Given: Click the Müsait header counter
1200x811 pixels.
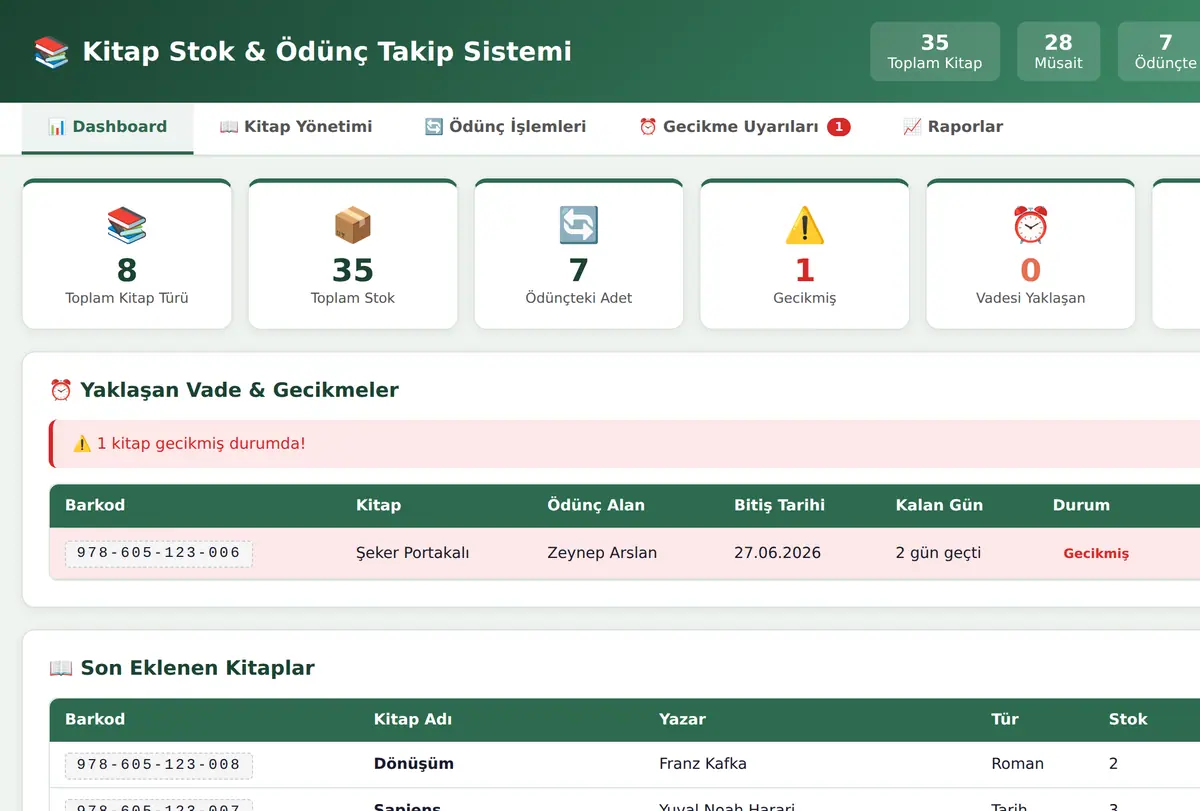Looking at the screenshot, I should pyautogui.click(x=1058, y=52).
